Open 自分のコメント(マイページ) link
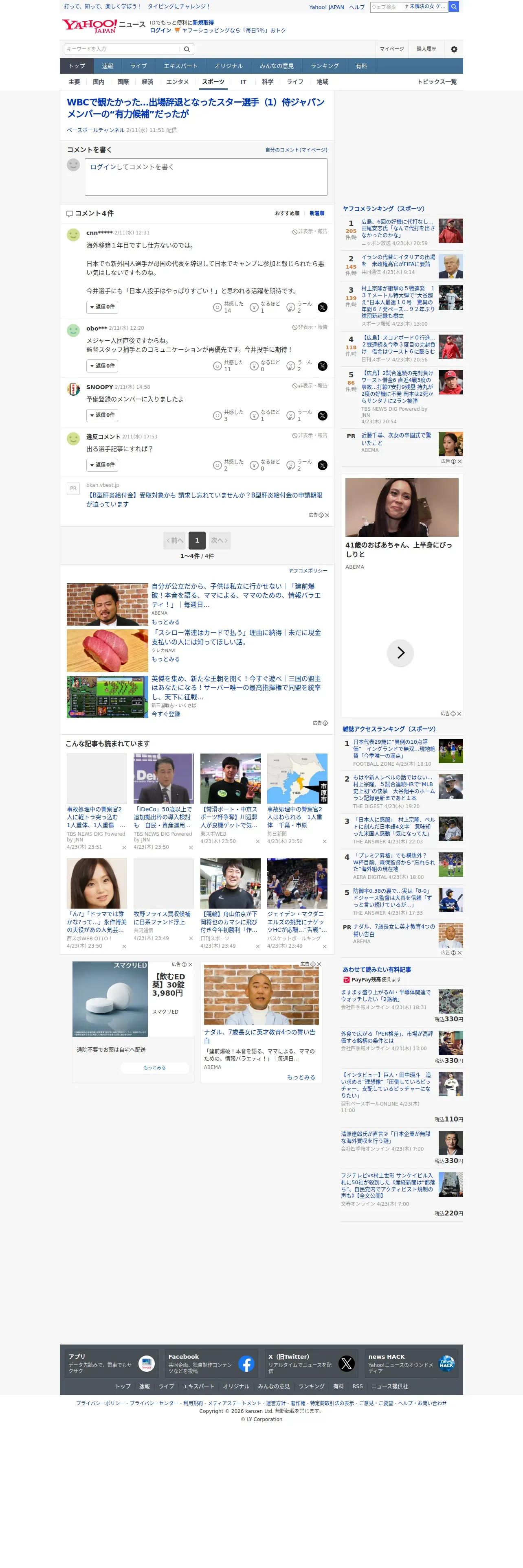This screenshot has height=1568, width=523. [296, 150]
